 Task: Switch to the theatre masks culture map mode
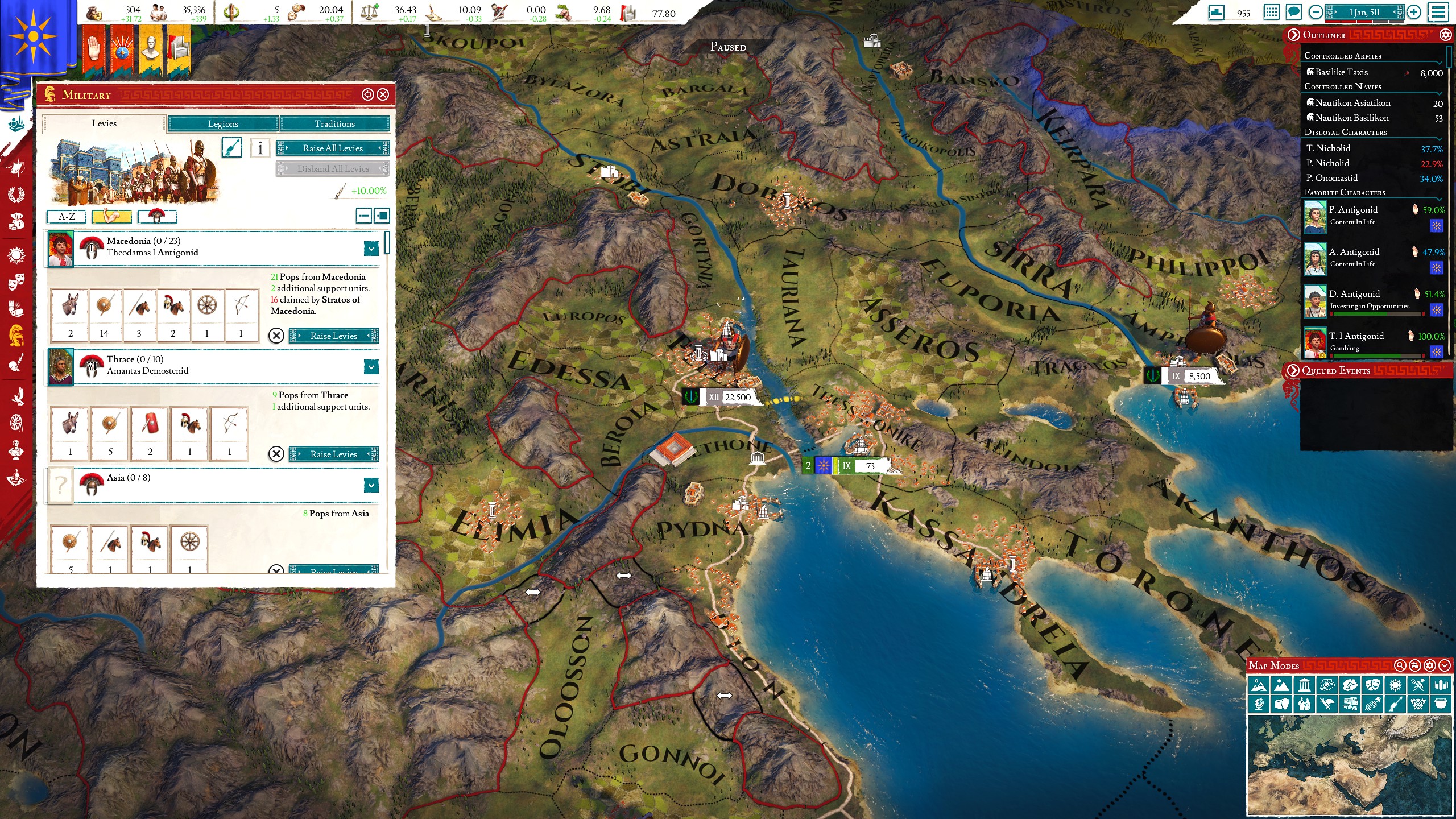tap(1372, 685)
